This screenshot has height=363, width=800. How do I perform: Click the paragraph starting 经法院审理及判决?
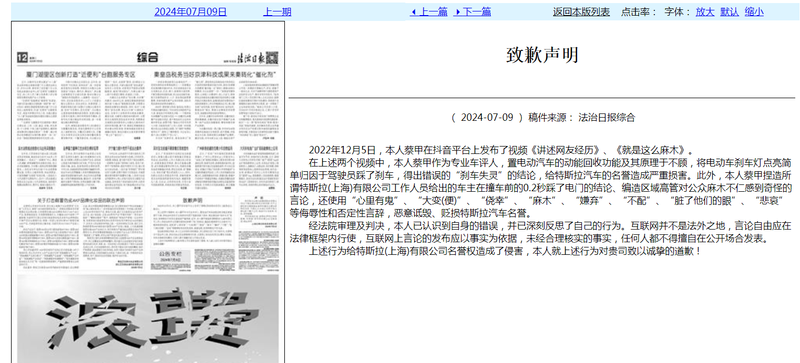[x=541, y=232]
